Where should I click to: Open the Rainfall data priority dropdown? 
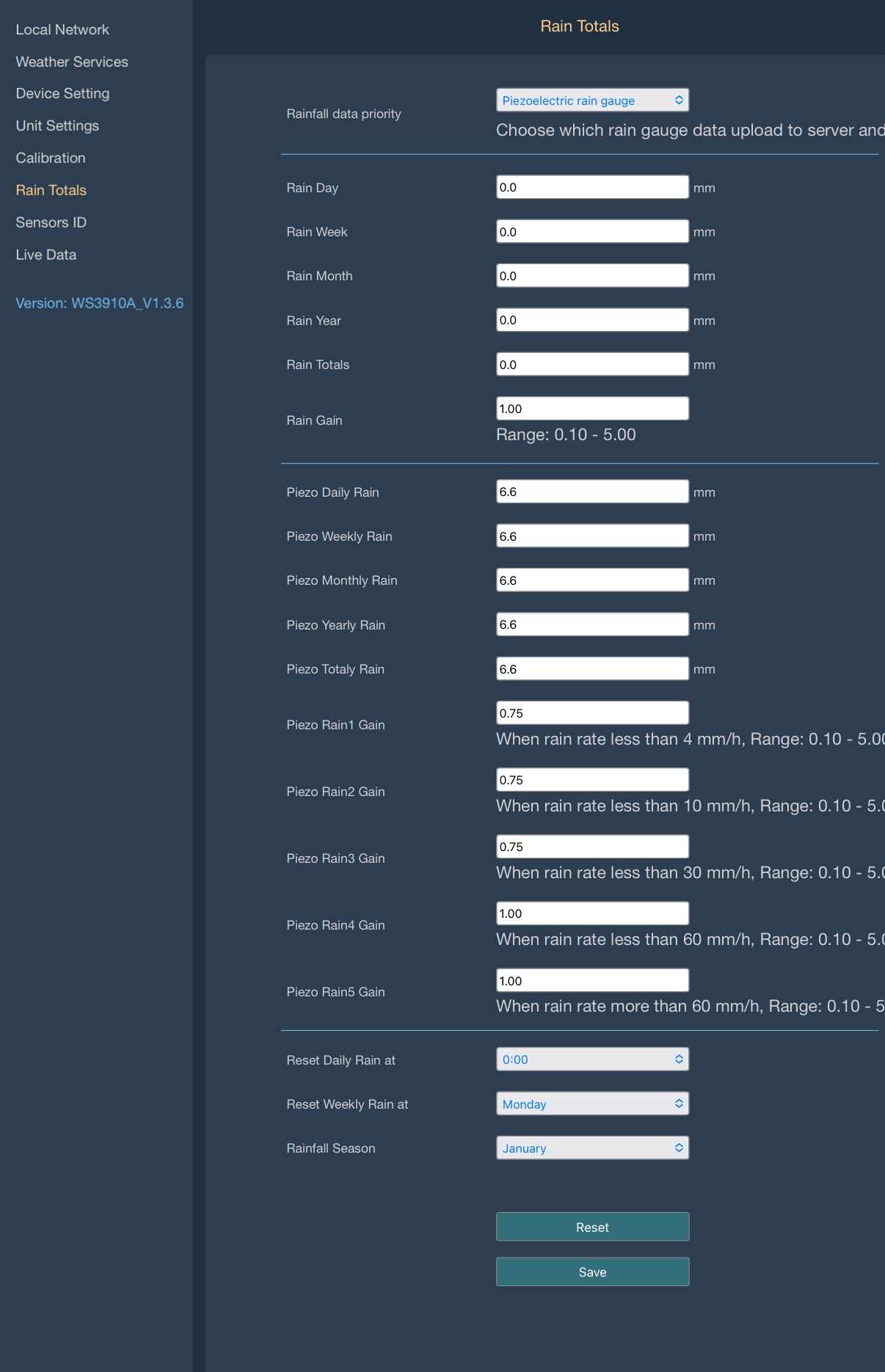coord(592,100)
